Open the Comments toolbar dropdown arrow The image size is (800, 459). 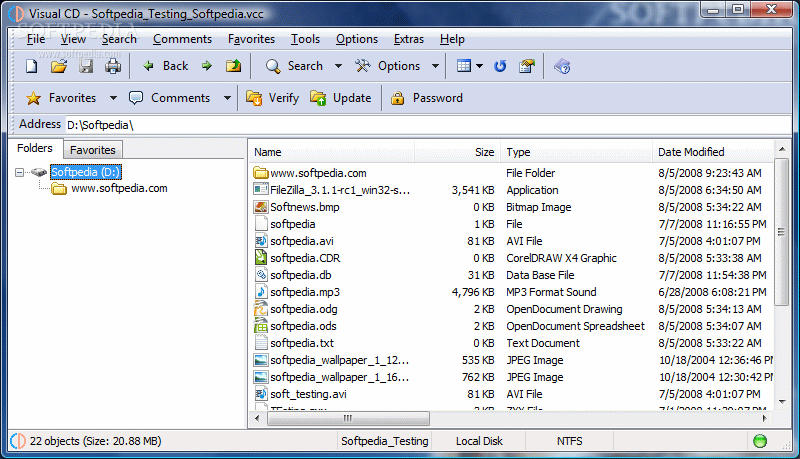(x=228, y=98)
